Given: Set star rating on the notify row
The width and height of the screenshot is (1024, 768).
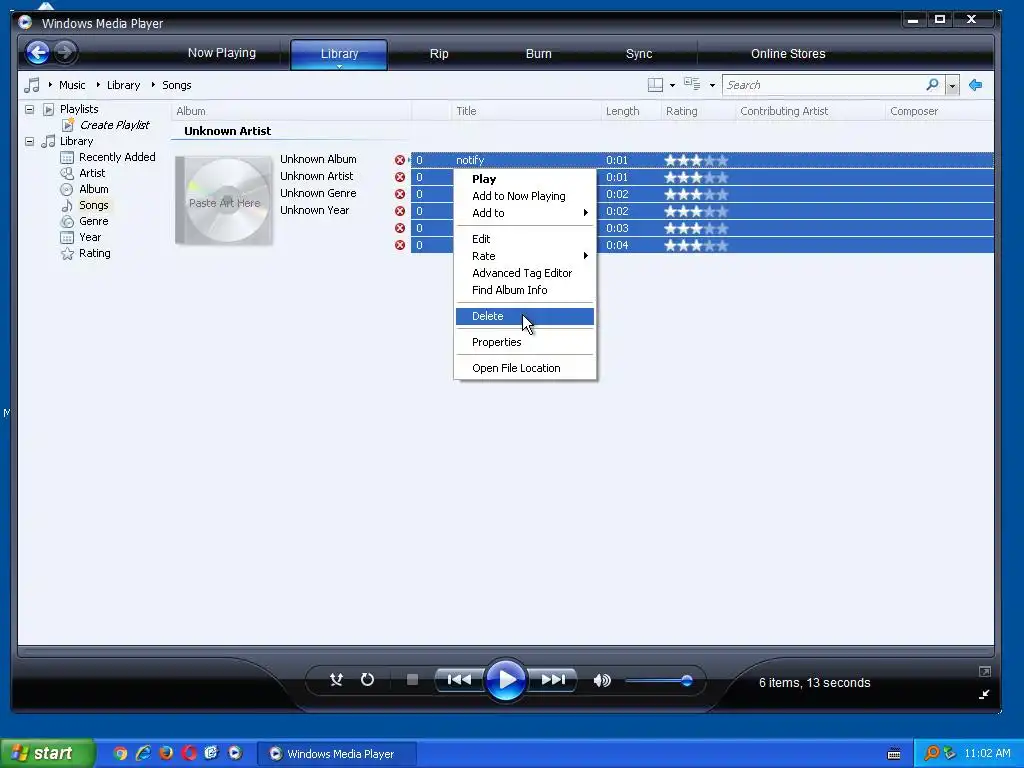Looking at the screenshot, I should pyautogui.click(x=696, y=160).
